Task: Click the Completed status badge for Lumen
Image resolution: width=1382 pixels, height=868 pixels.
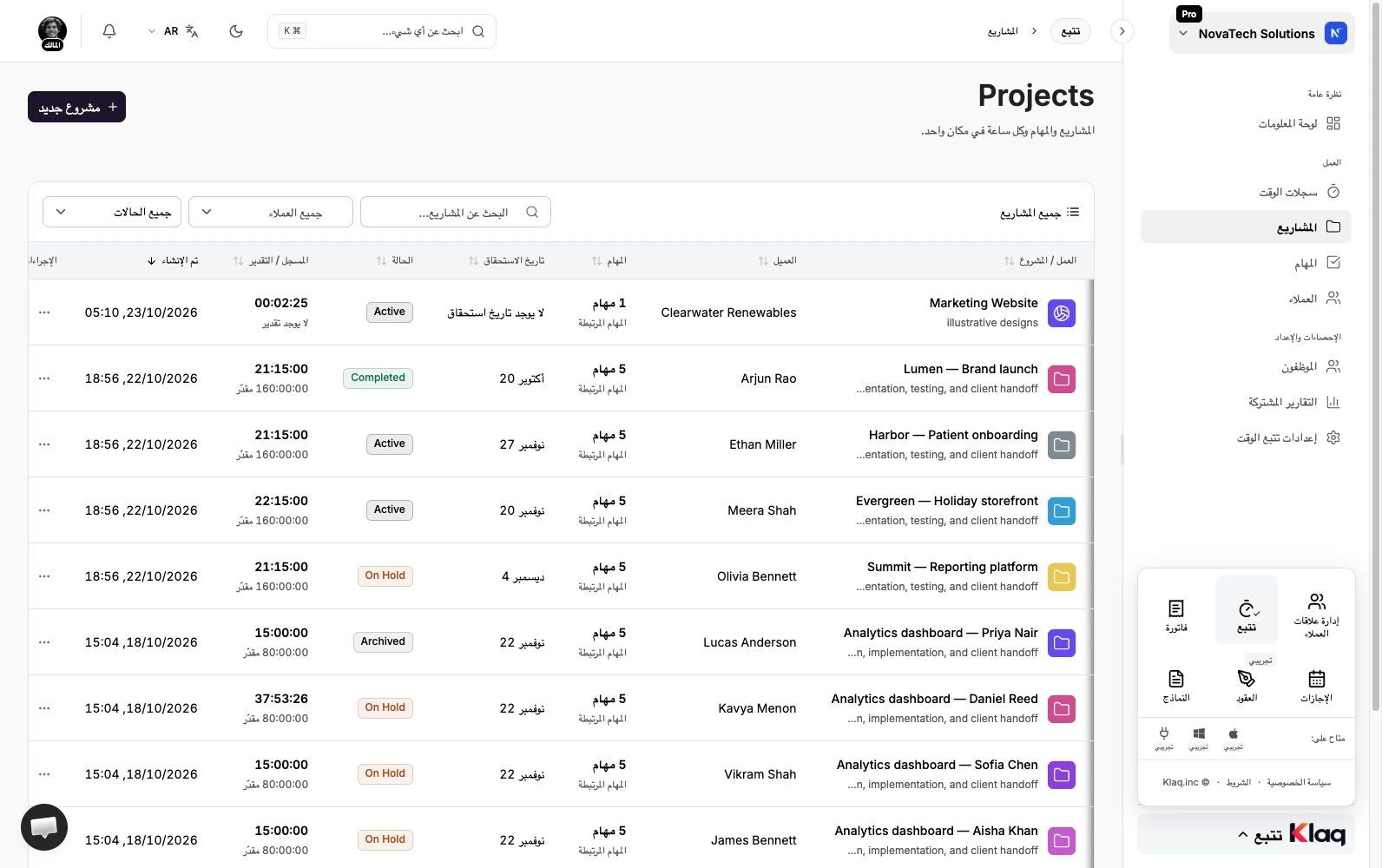Action: point(378,378)
